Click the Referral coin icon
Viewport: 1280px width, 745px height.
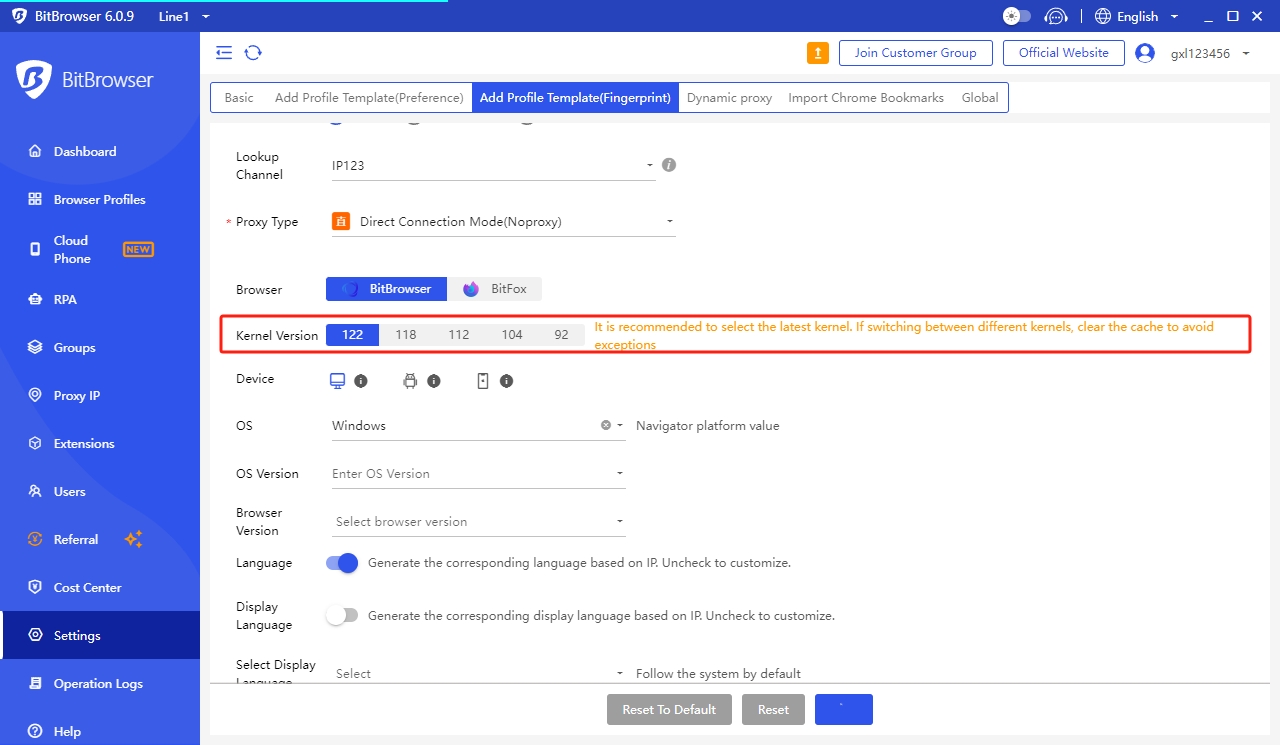point(35,540)
